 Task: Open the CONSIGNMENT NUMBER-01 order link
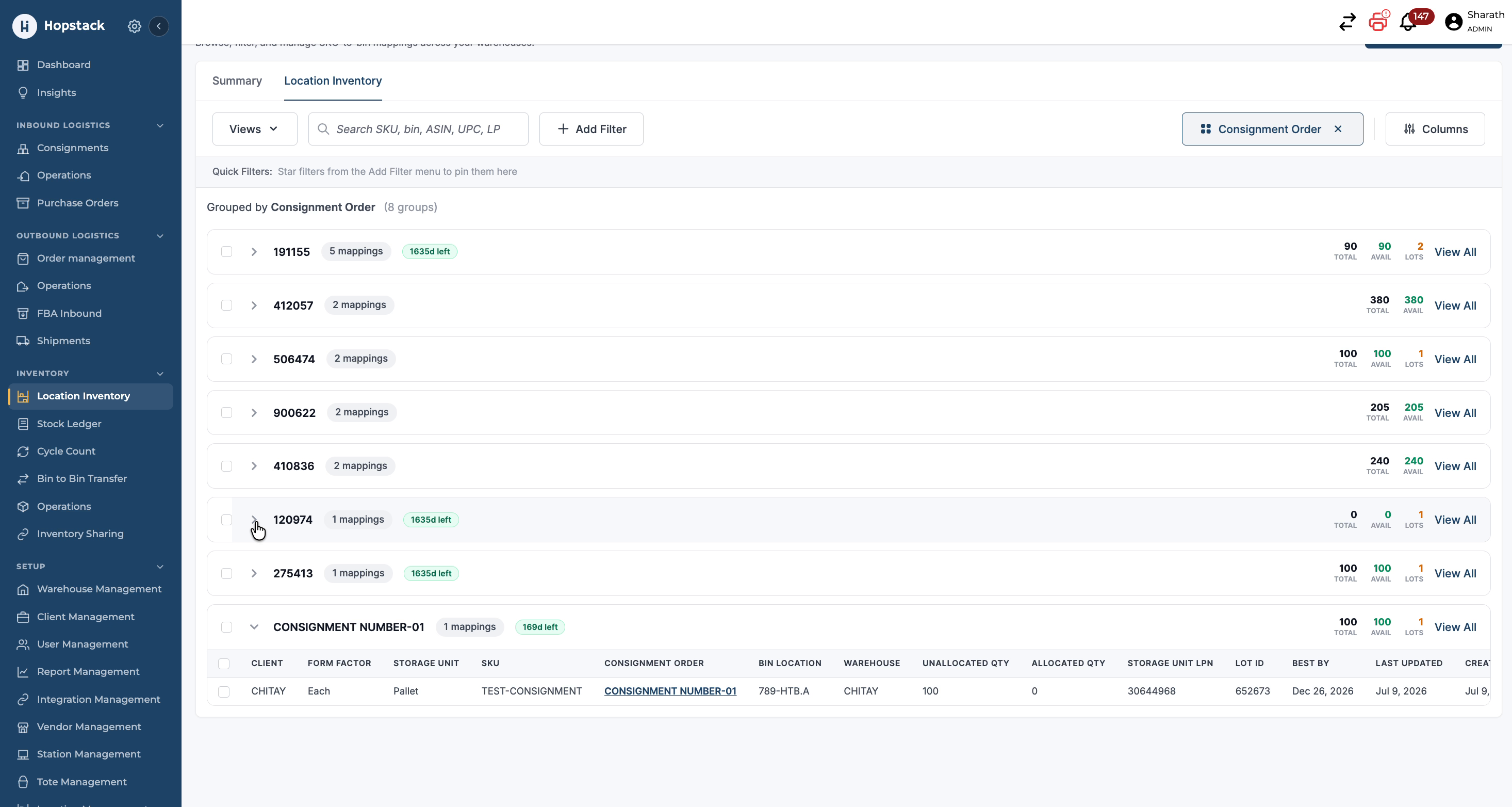[x=670, y=691]
